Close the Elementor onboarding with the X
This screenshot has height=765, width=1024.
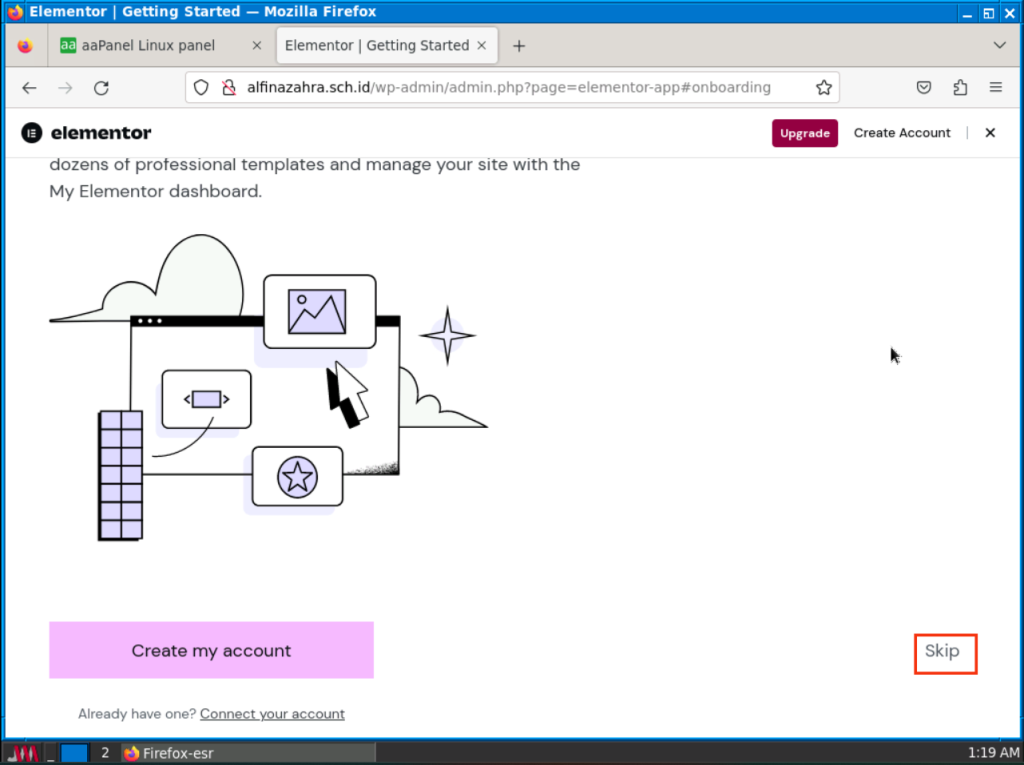pyautogui.click(x=990, y=133)
